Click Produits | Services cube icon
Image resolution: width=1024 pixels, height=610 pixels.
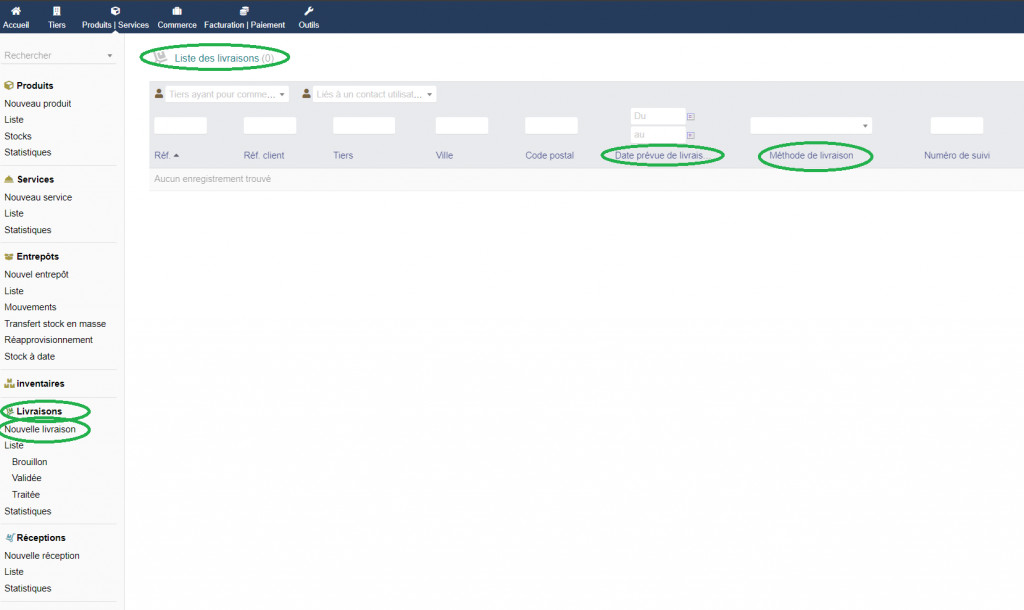pyautogui.click(x=116, y=10)
